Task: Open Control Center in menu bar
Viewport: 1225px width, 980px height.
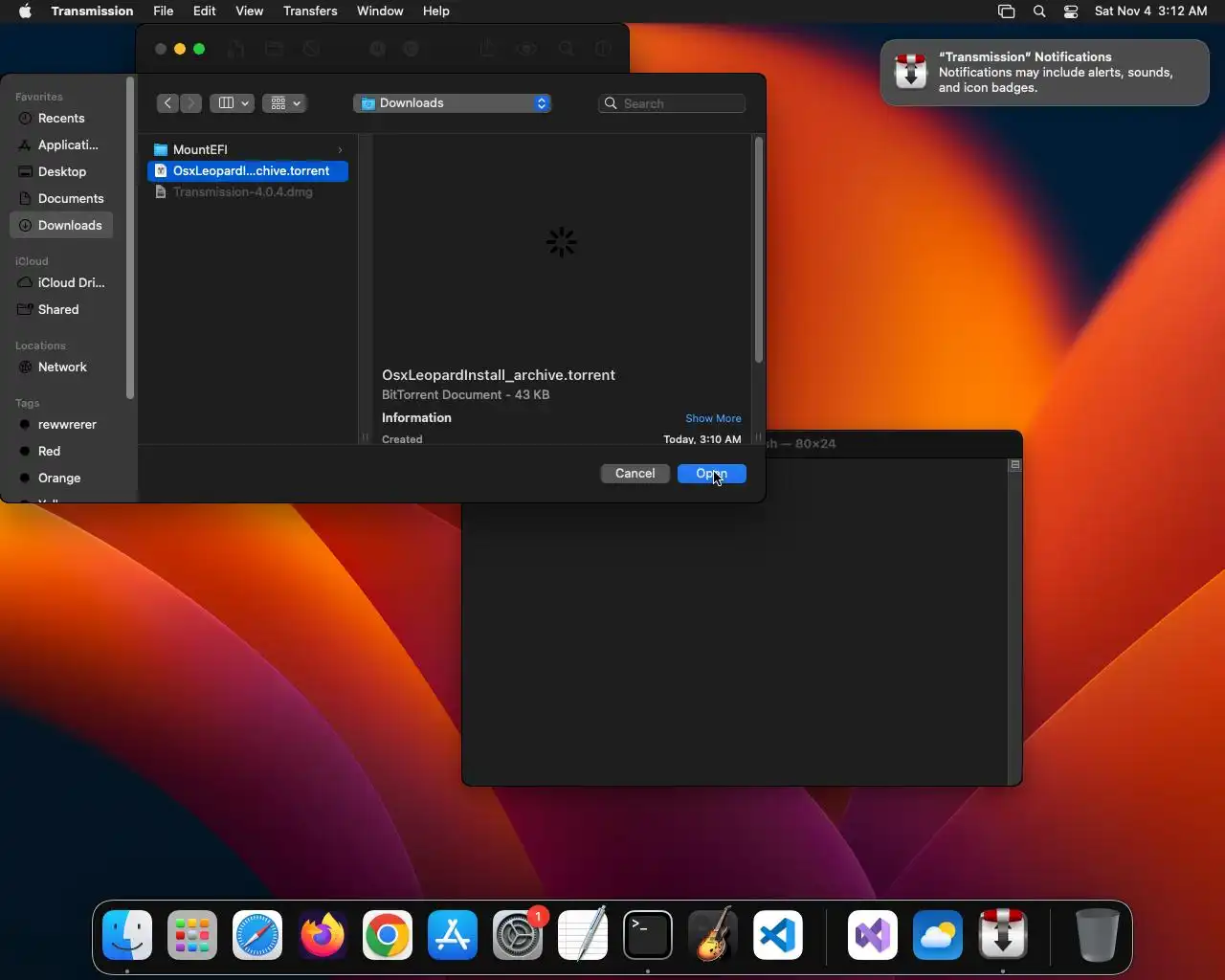Action: pyautogui.click(x=1071, y=11)
